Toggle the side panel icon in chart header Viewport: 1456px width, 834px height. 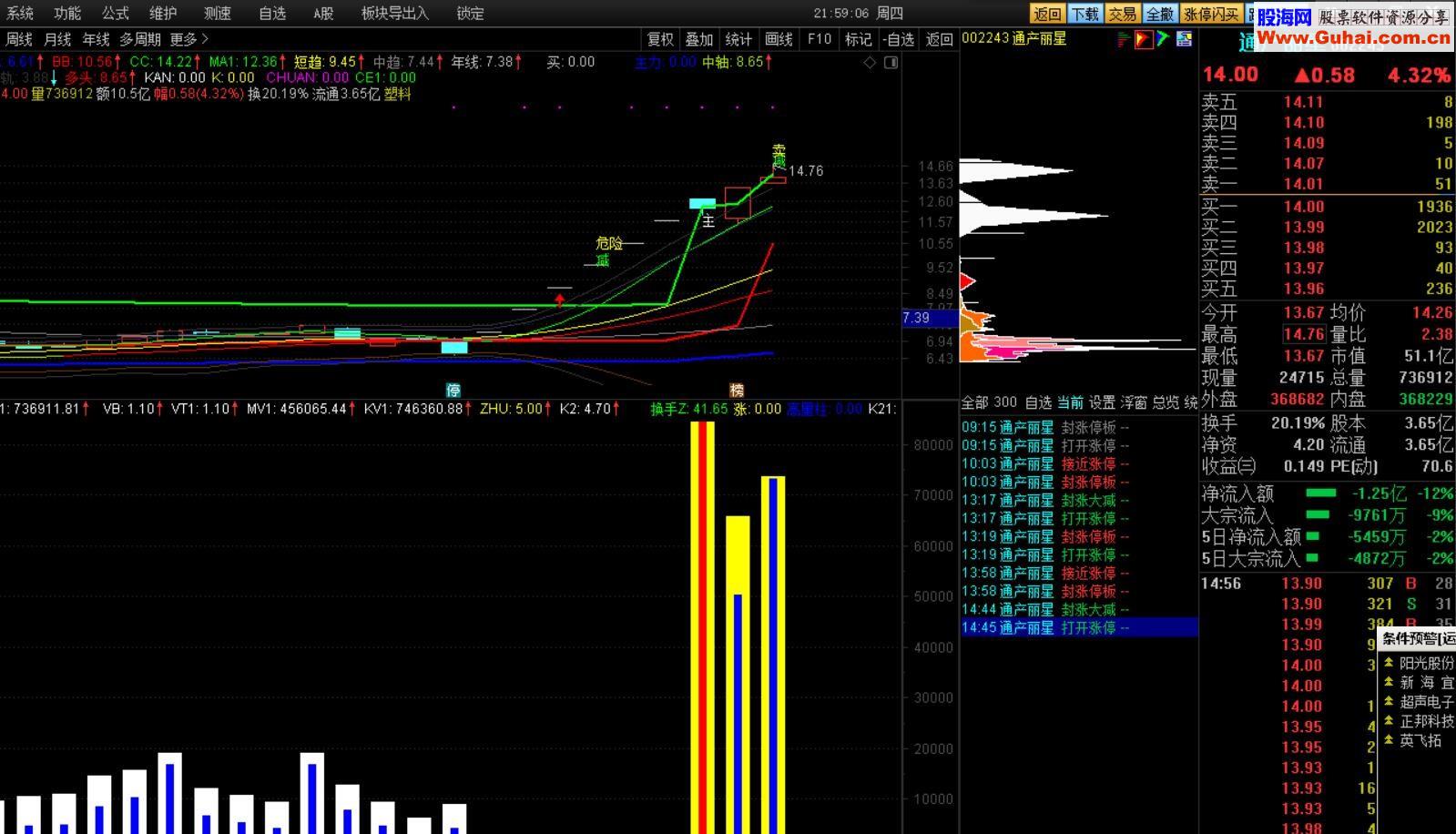pos(891,62)
